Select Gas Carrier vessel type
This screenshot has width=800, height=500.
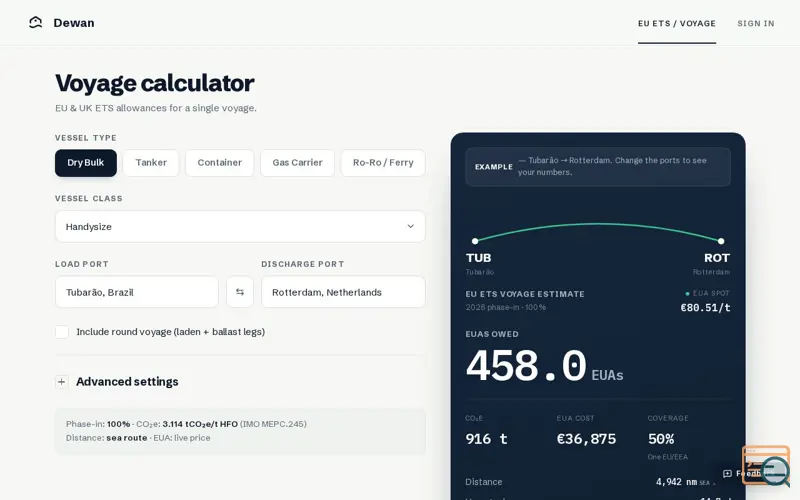(297, 163)
